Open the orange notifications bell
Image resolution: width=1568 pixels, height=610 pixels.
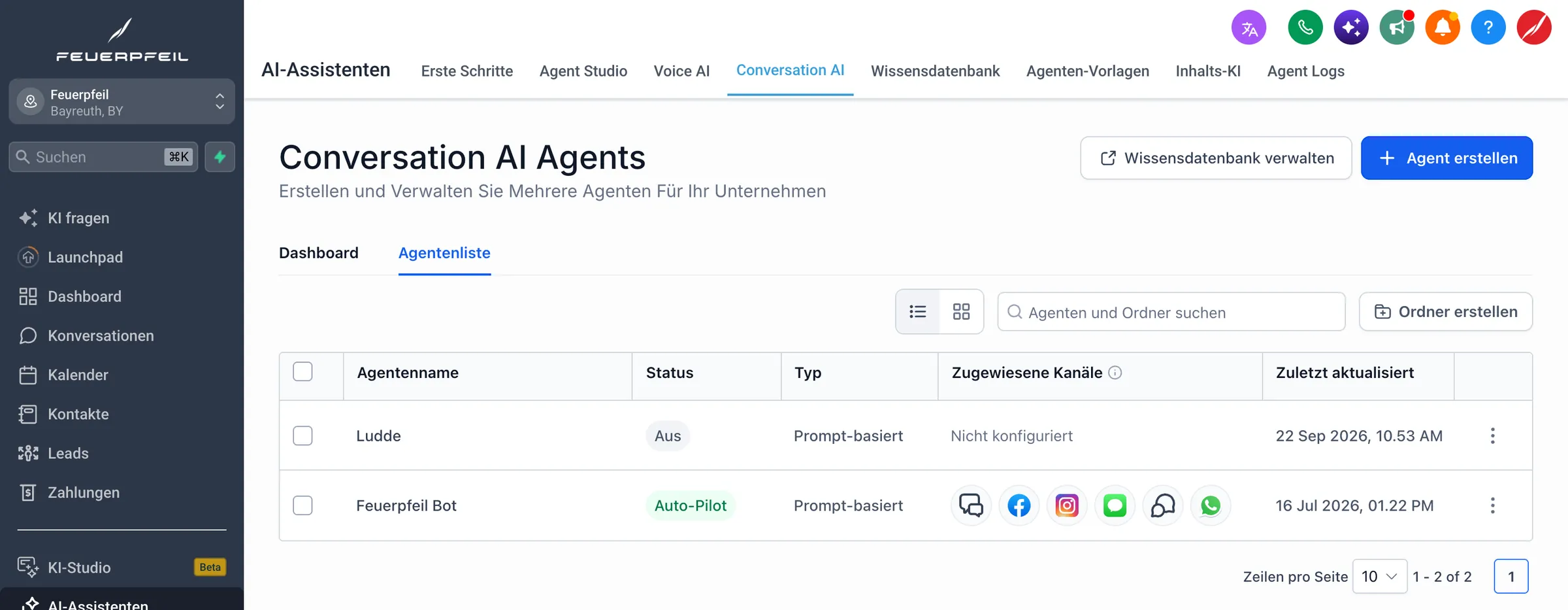pyautogui.click(x=1443, y=28)
